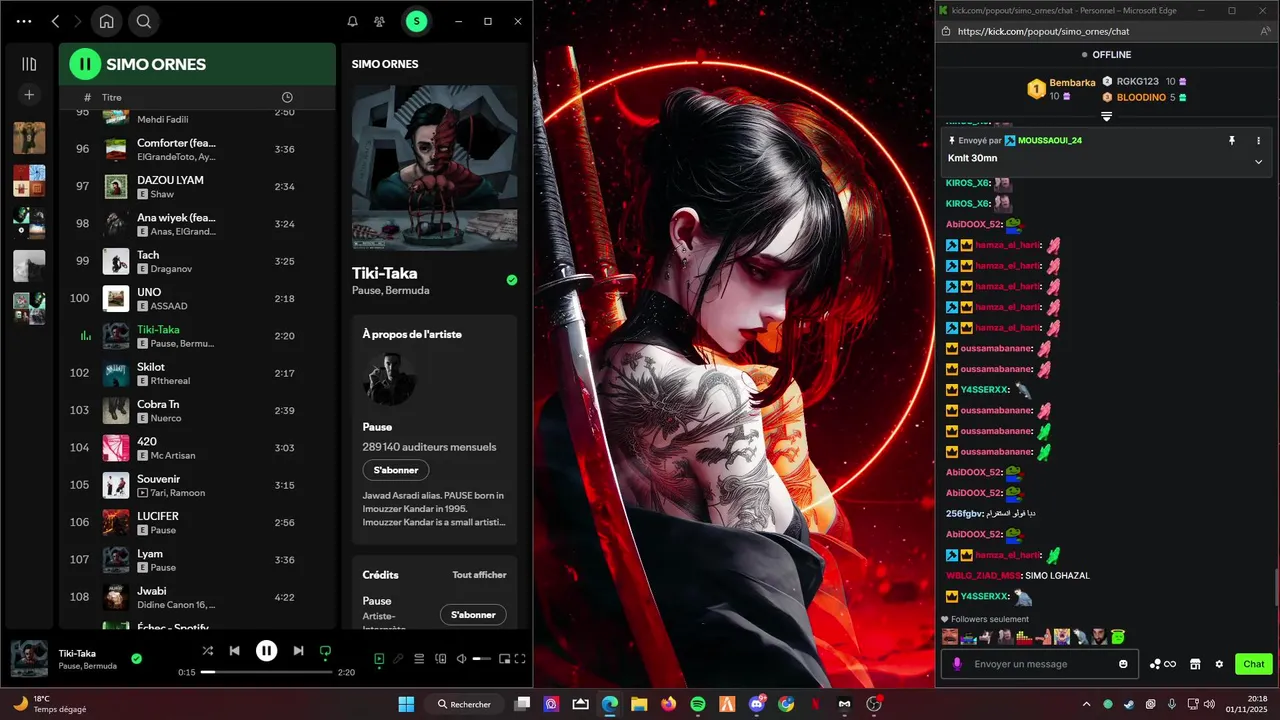The image size is (1280, 720).
Task: Click Rechercher taskbar search box
Action: pos(464,704)
